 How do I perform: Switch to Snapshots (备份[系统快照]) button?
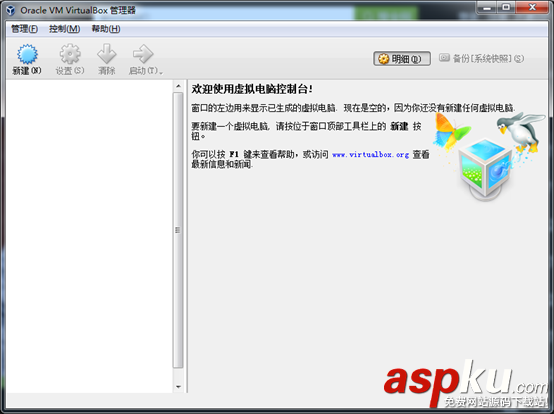[x=481, y=58]
